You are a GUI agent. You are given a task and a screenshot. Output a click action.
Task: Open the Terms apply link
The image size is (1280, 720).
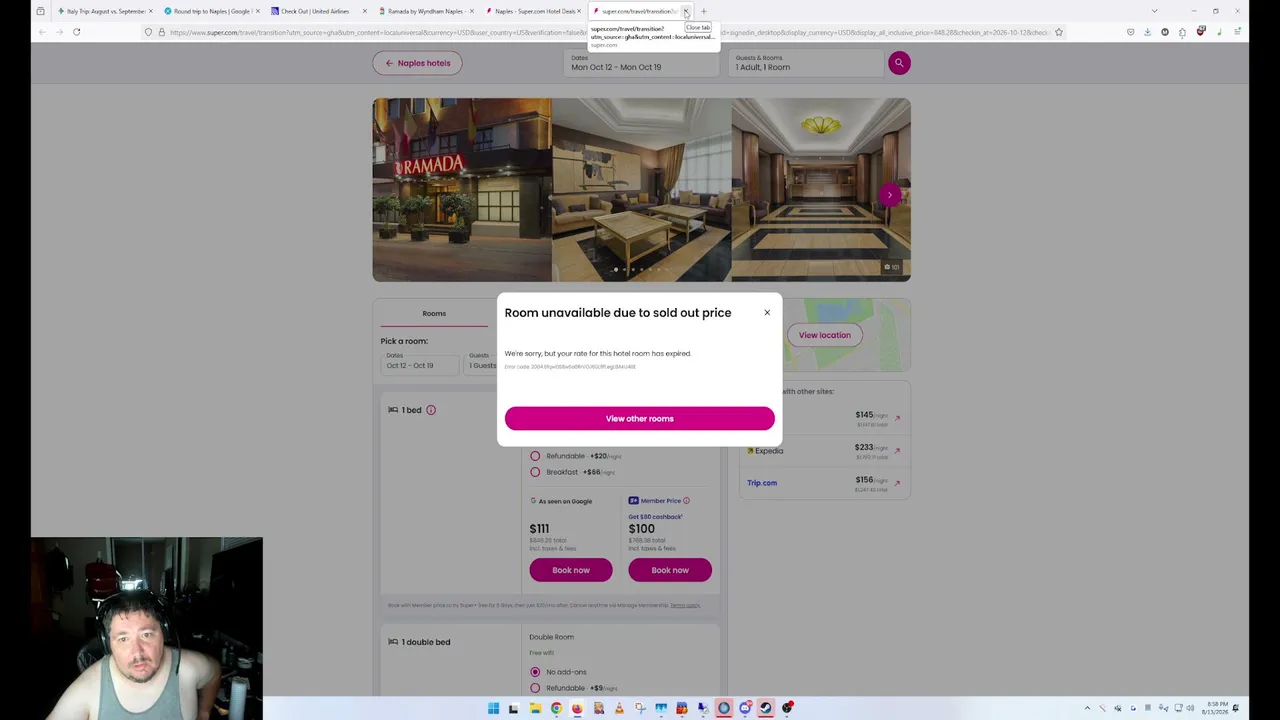(x=685, y=605)
